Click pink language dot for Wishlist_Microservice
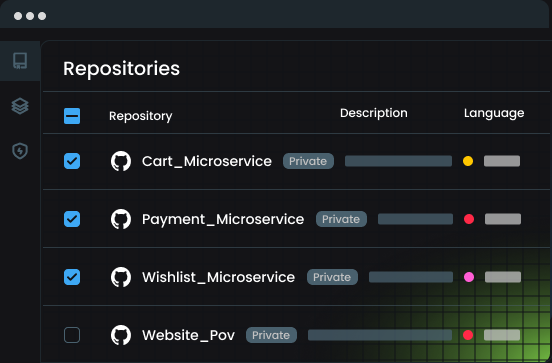This screenshot has width=552, height=363. click(x=469, y=277)
